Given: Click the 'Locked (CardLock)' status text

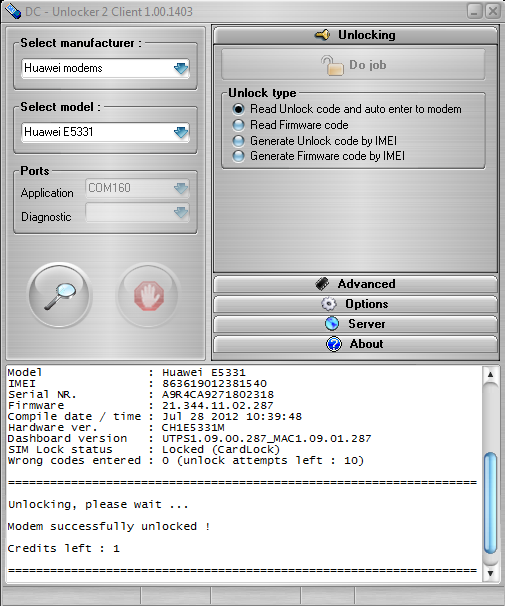Looking at the screenshot, I should (x=221, y=449).
